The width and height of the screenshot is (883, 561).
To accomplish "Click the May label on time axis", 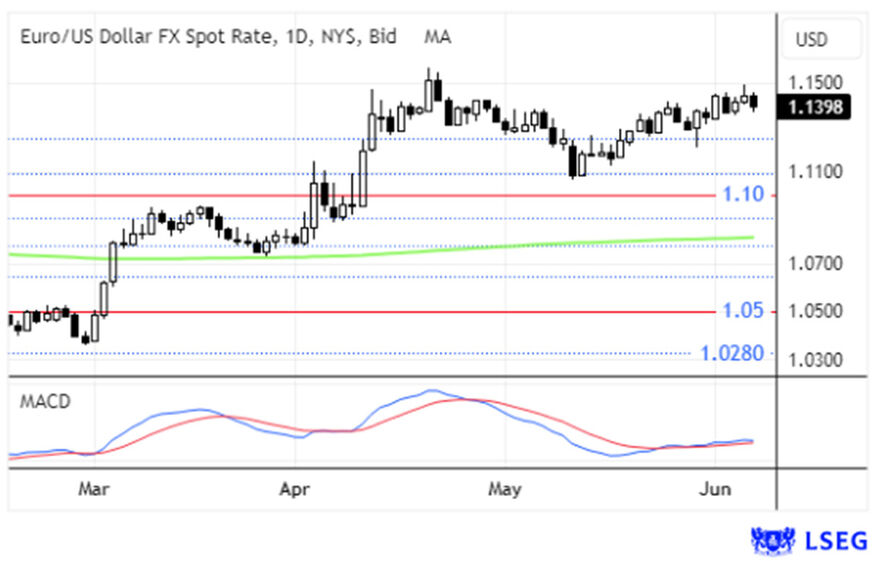I will click(x=505, y=489).
